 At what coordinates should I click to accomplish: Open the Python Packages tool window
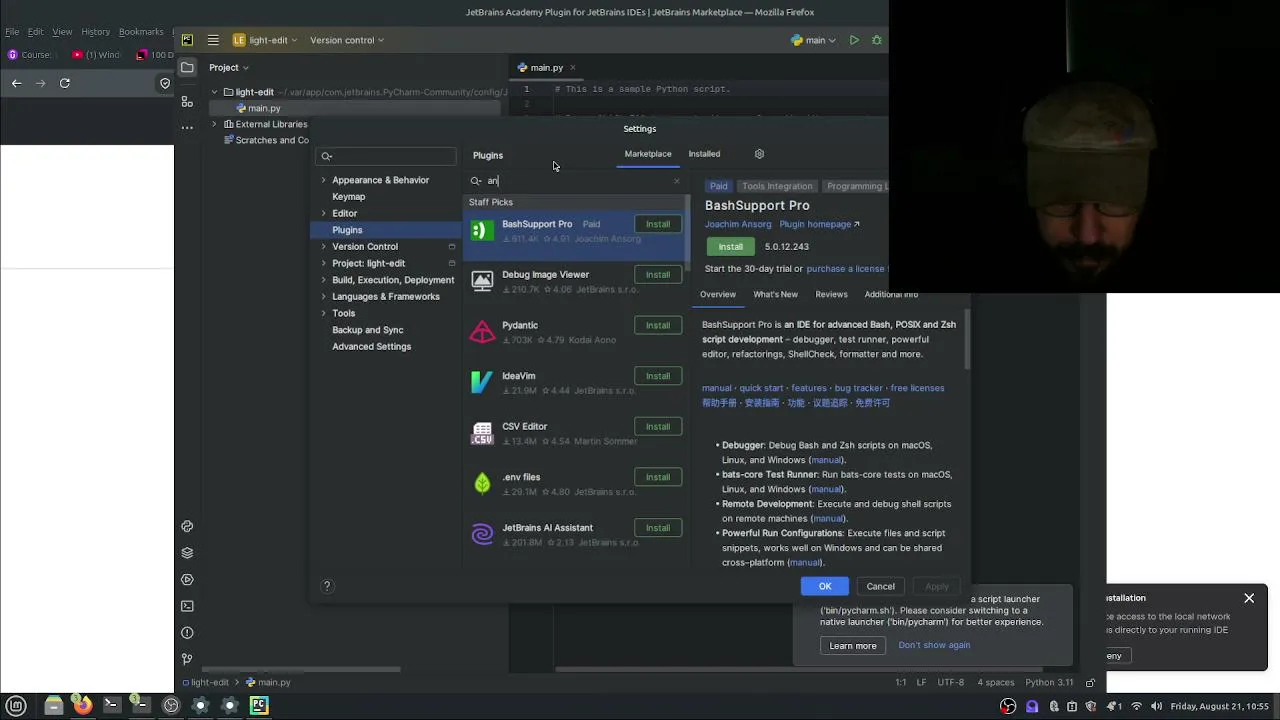[x=187, y=553]
